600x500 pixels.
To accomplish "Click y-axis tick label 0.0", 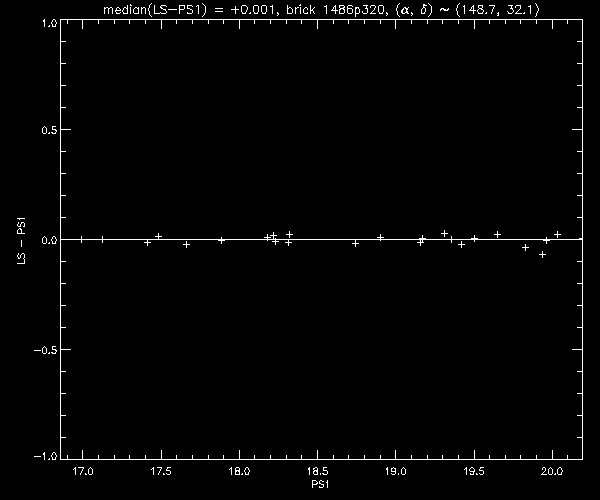I will point(49,240).
